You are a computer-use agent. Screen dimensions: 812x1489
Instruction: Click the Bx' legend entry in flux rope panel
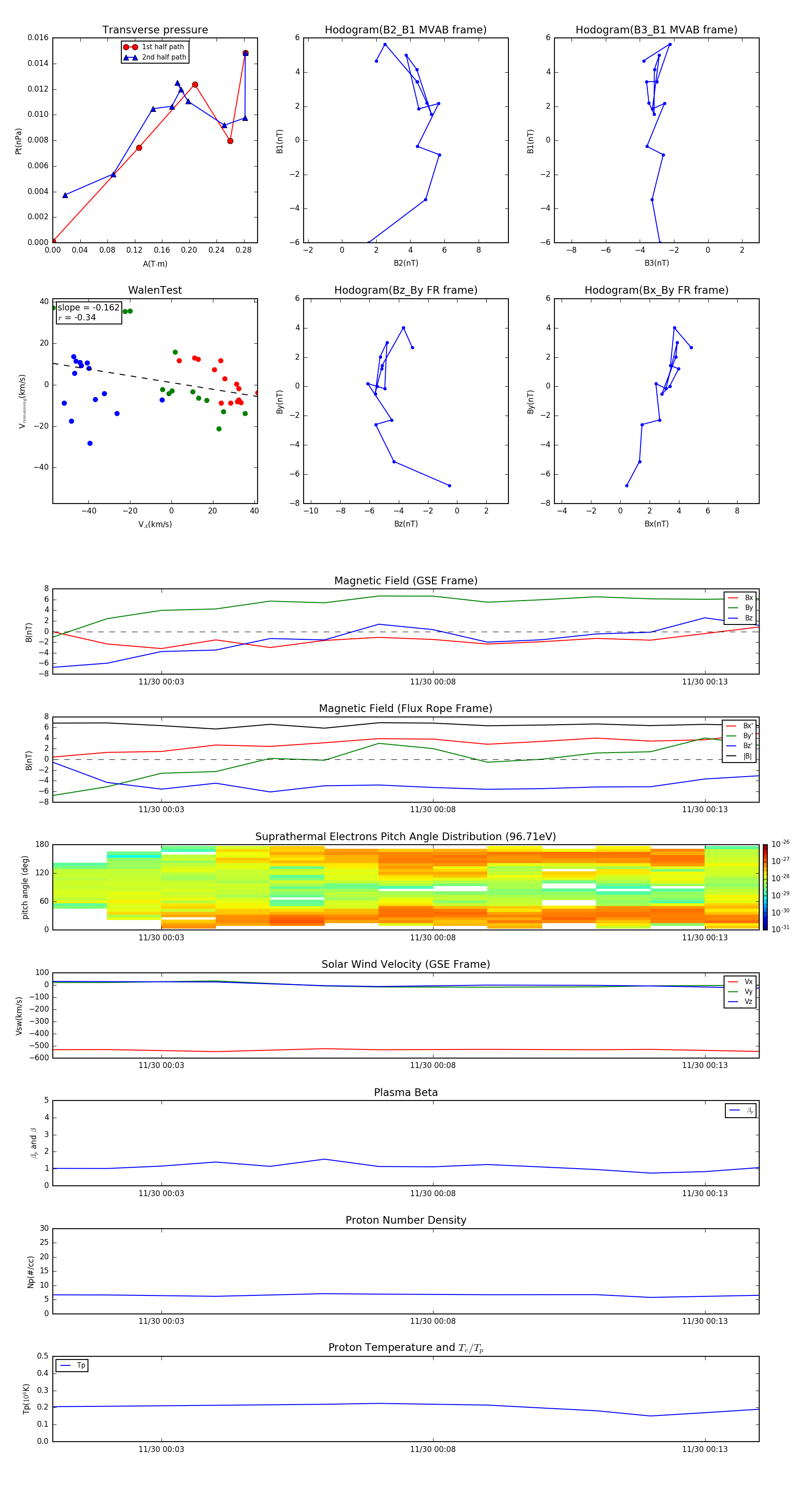740,726
